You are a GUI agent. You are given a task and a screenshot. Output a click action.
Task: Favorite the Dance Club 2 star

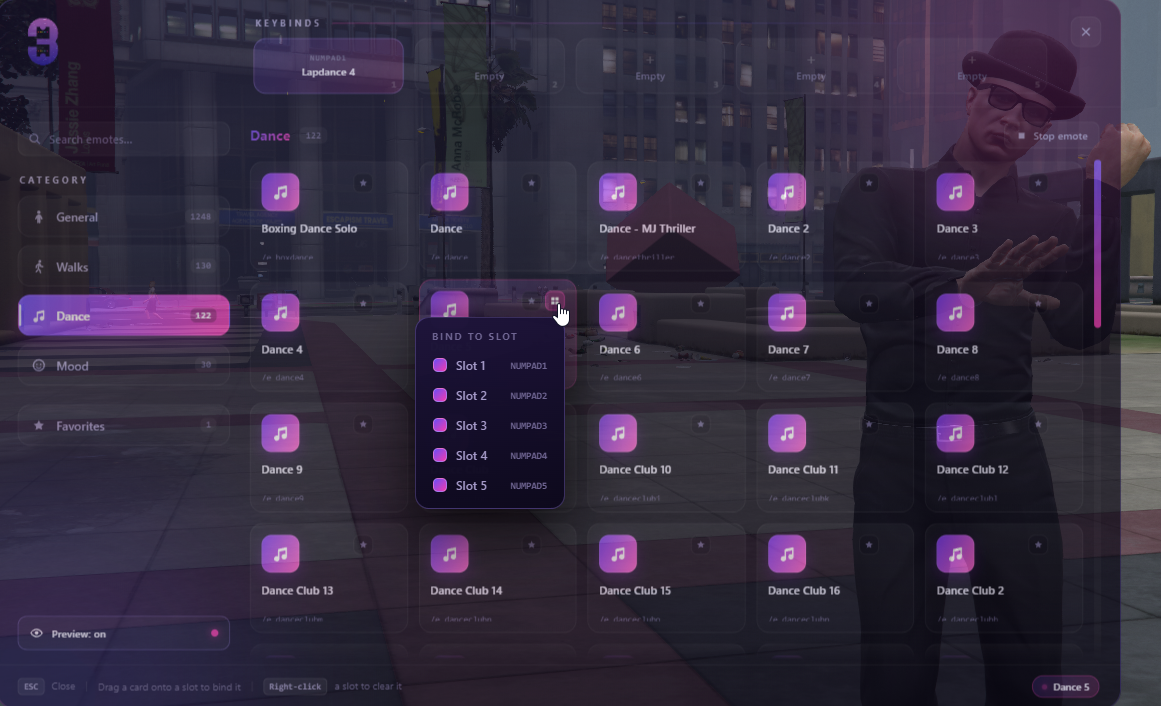pos(1038,545)
